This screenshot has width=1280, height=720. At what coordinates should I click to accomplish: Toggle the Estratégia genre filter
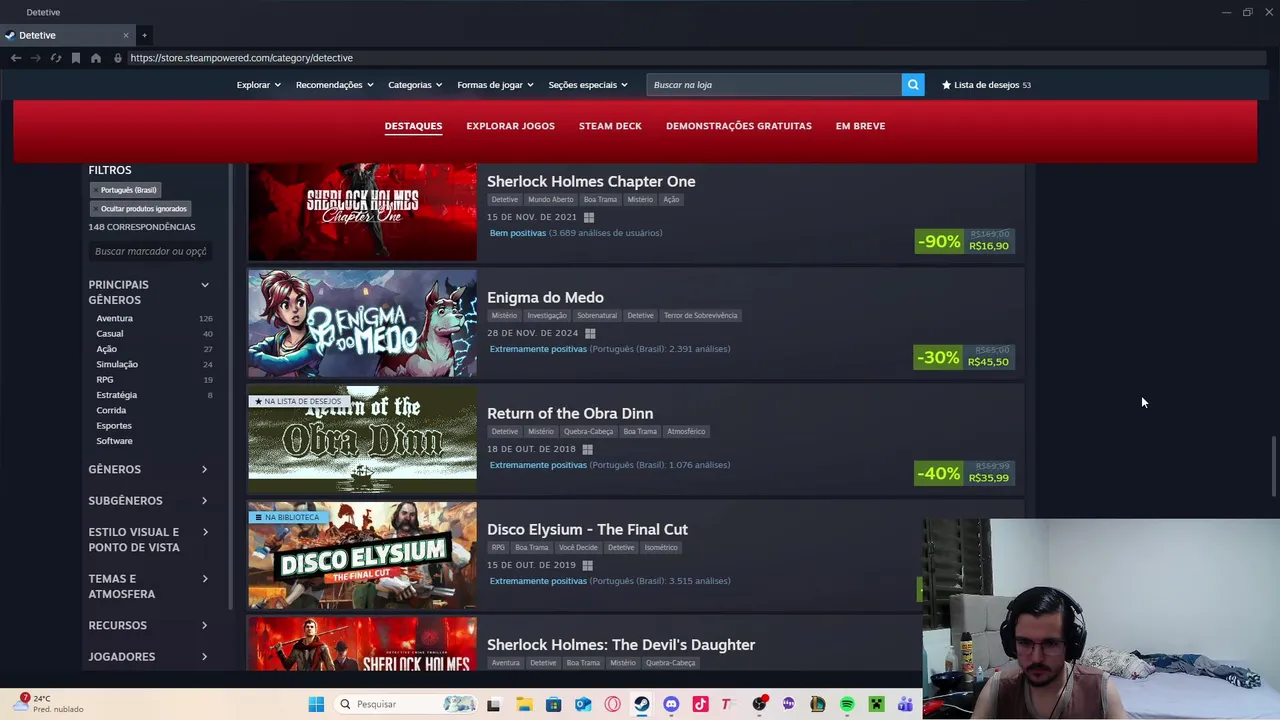point(117,395)
